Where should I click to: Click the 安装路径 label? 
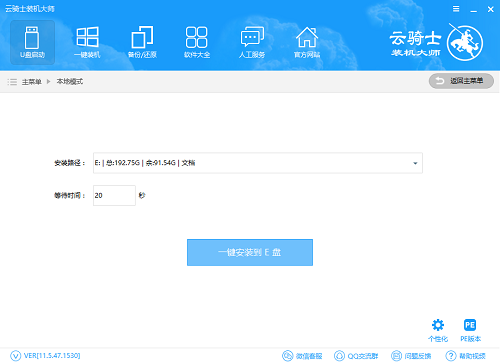69,163
